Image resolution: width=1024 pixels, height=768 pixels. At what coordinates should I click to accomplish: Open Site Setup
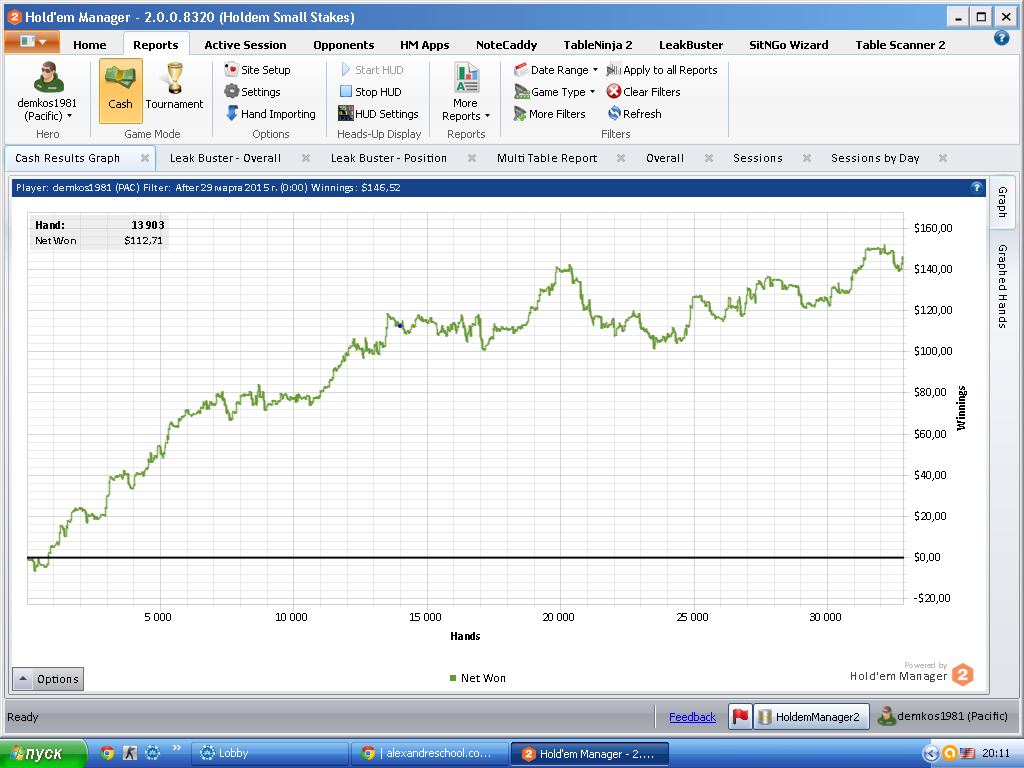pos(257,70)
